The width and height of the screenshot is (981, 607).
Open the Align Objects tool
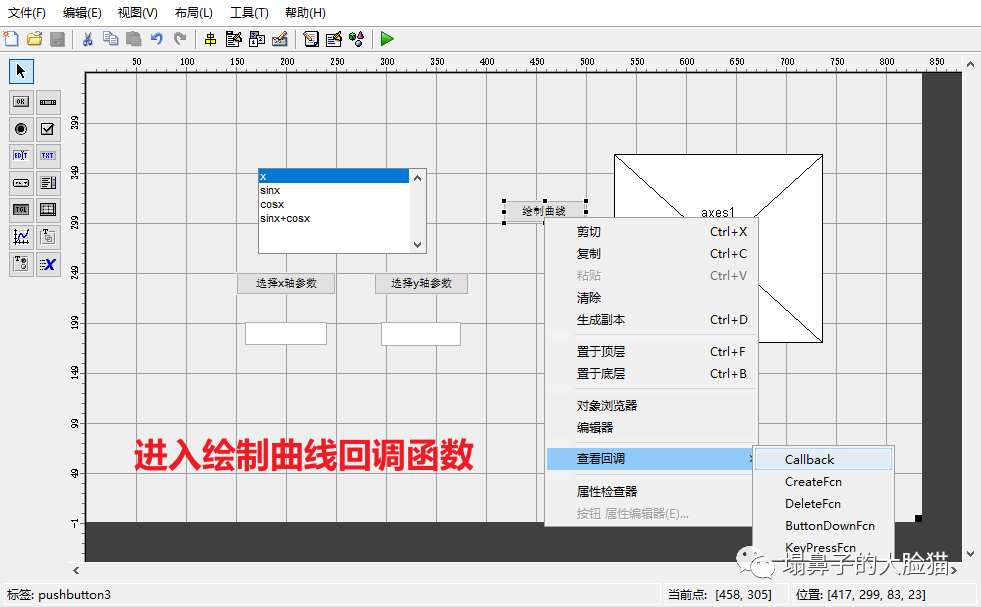tap(210, 39)
